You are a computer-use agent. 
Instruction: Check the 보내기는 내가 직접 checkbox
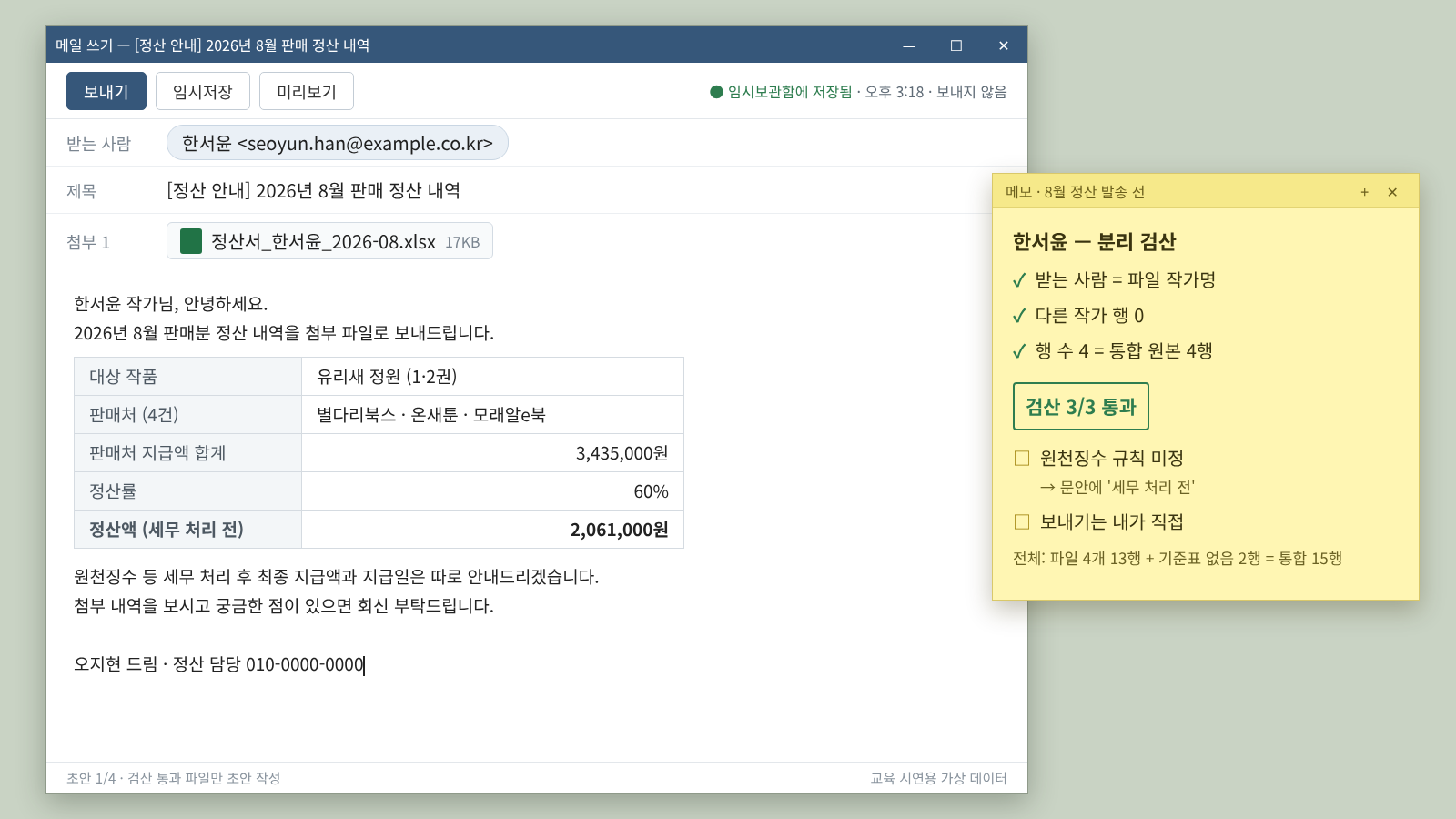point(1022,521)
